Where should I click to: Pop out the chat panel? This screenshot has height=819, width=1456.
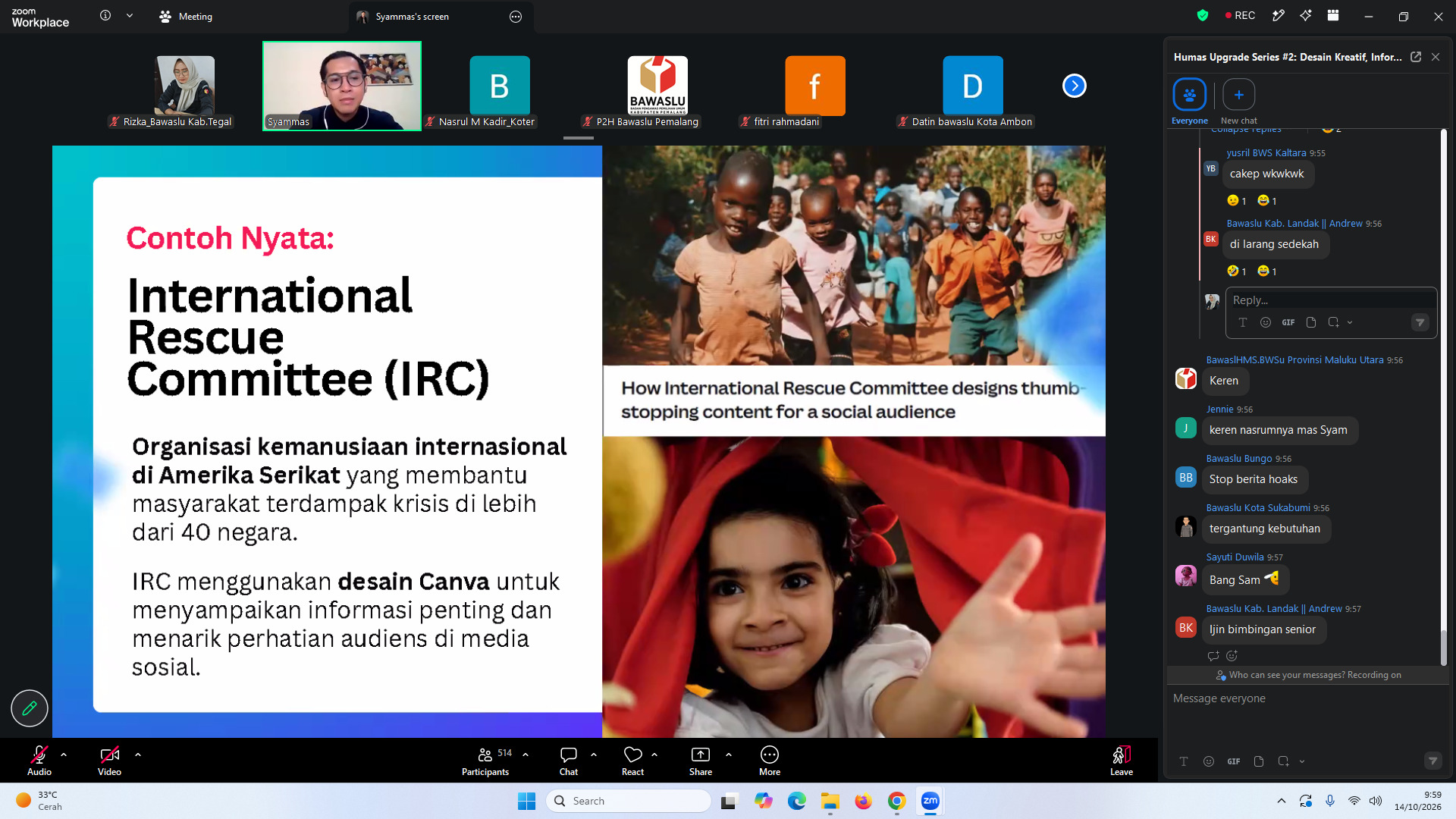point(1416,57)
